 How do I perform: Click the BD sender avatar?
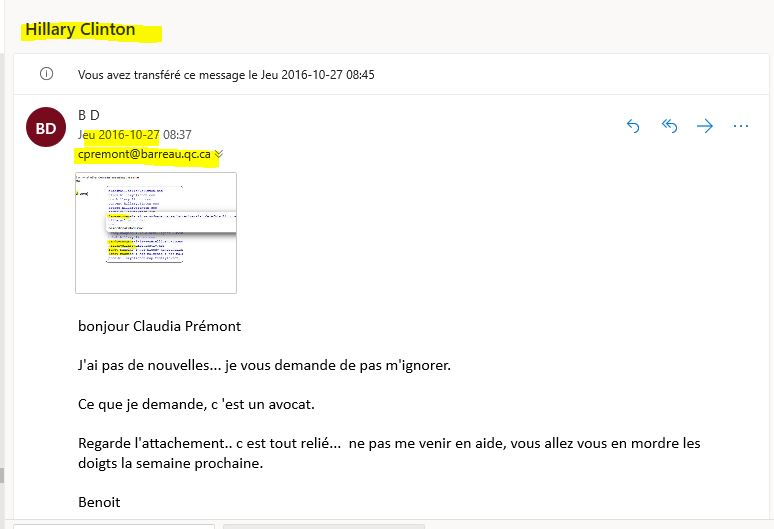tap(46, 128)
